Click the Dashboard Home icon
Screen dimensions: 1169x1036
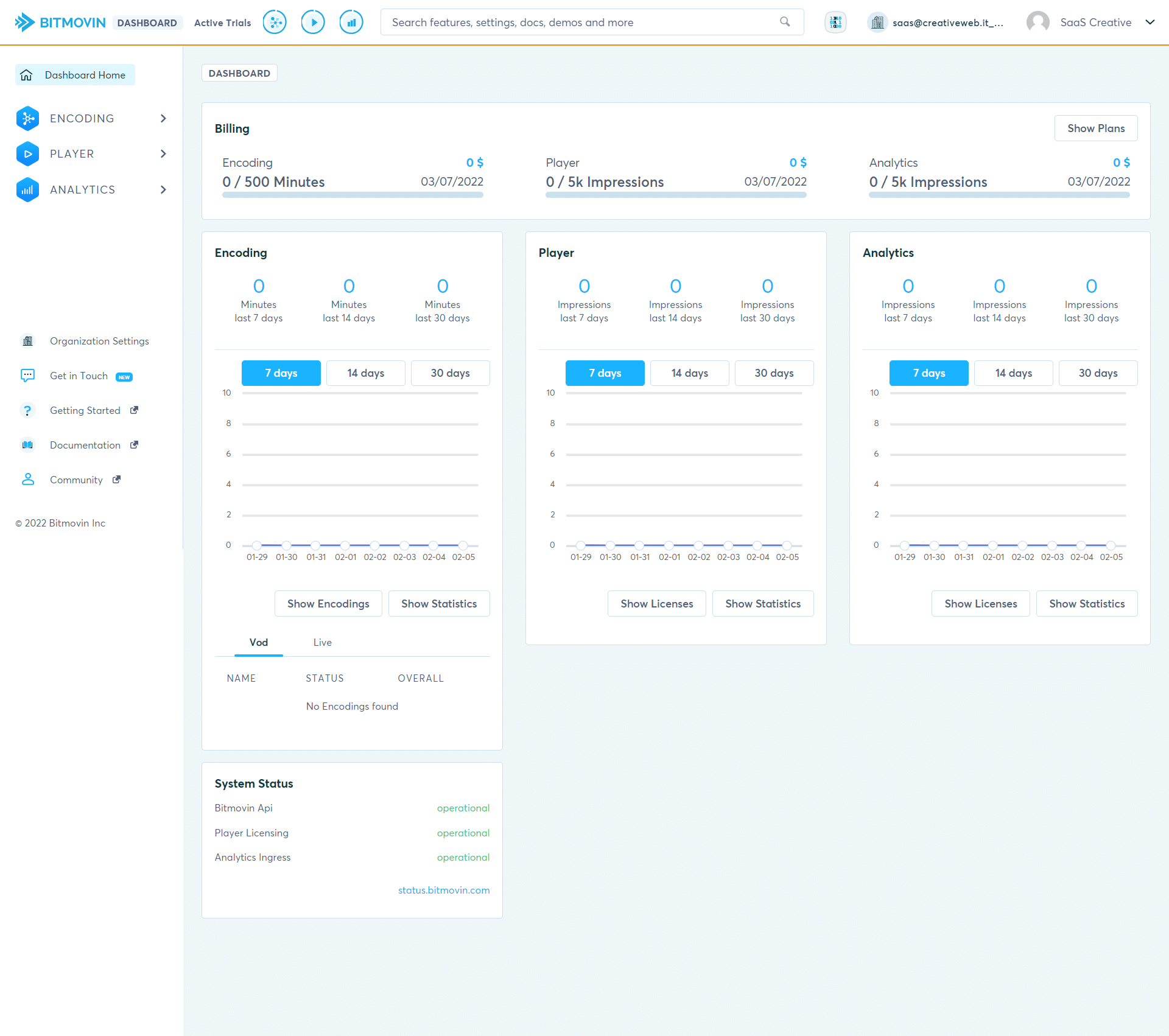click(x=26, y=75)
